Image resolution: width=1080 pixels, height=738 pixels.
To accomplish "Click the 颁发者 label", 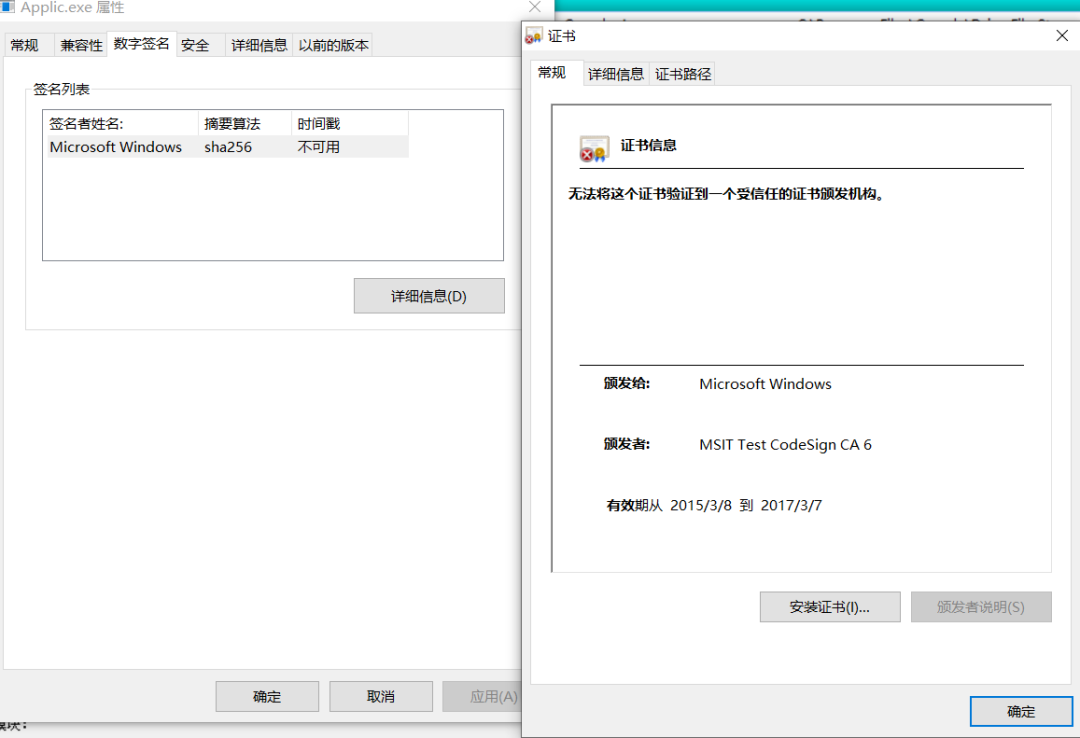I will tap(627, 444).
